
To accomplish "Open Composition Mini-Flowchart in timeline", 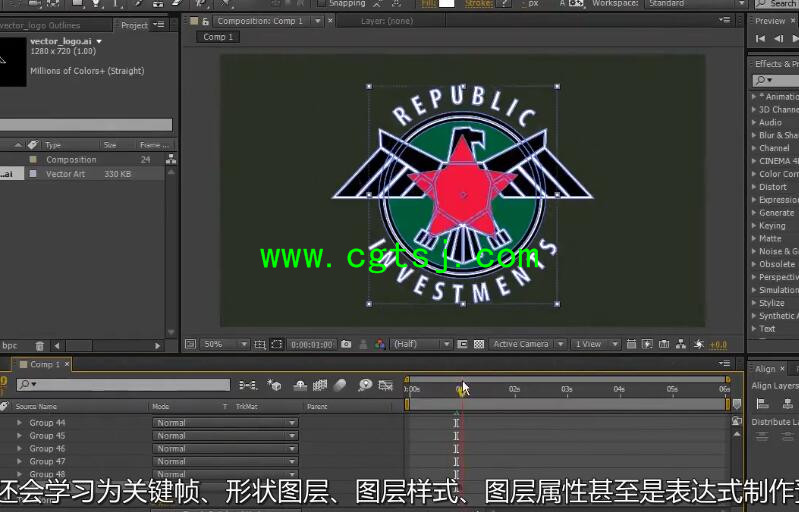I will pyautogui.click(x=248, y=385).
